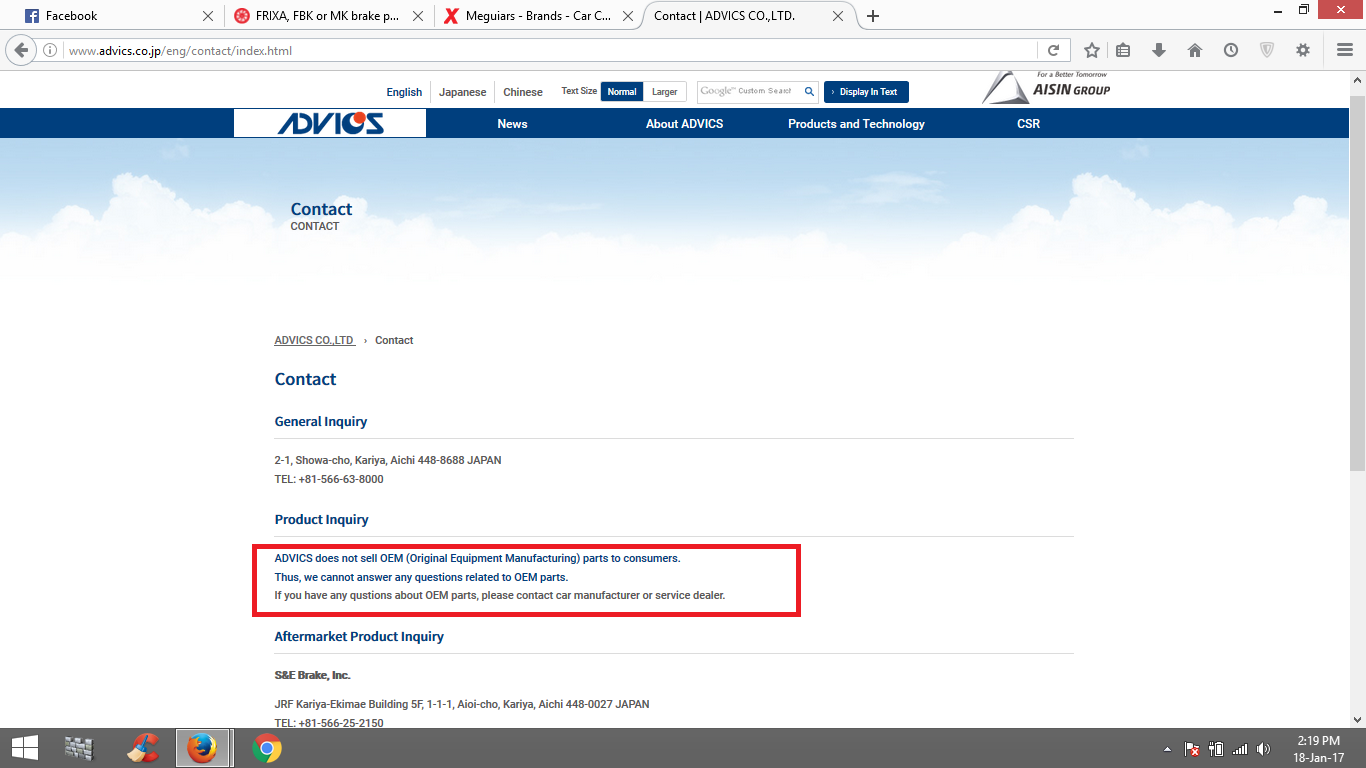This screenshot has height=768, width=1366.
Task: Open the gear settings icon in toolbar
Action: [x=1303, y=50]
